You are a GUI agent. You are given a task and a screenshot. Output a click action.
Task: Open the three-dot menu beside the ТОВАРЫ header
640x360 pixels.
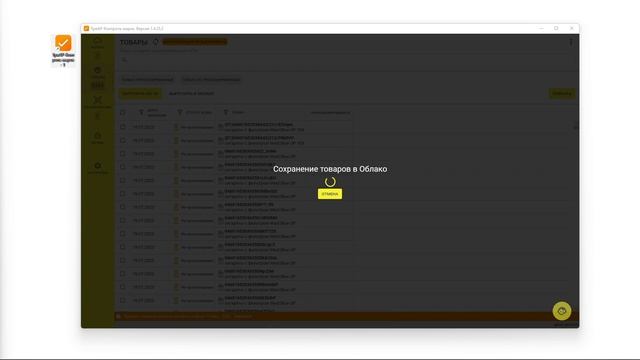tap(571, 42)
